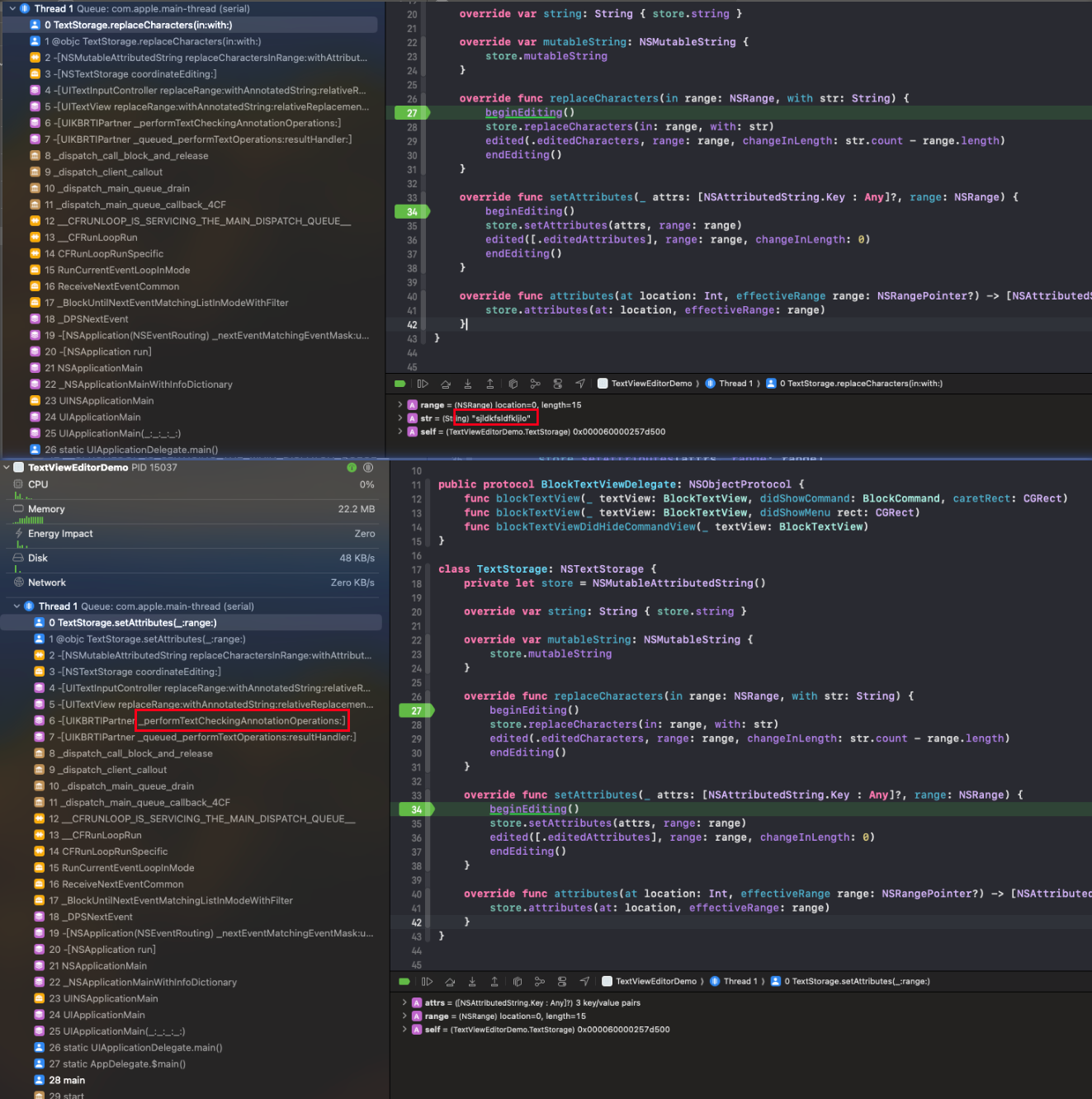Toggle line 27 breakpoint in the lower editor
The width and height of the screenshot is (1092, 1099).
416,710
